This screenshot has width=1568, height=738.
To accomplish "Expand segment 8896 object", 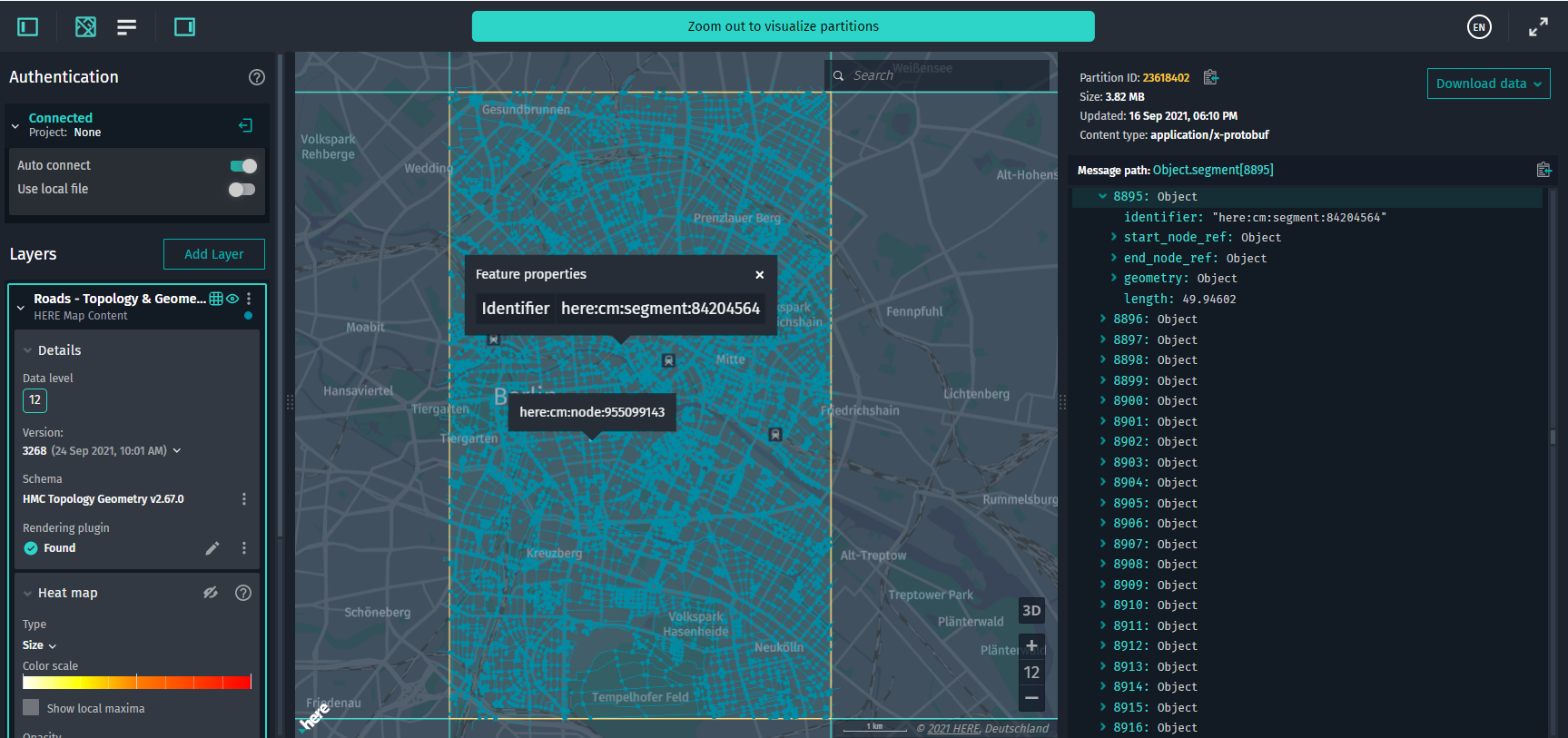I will (1103, 320).
